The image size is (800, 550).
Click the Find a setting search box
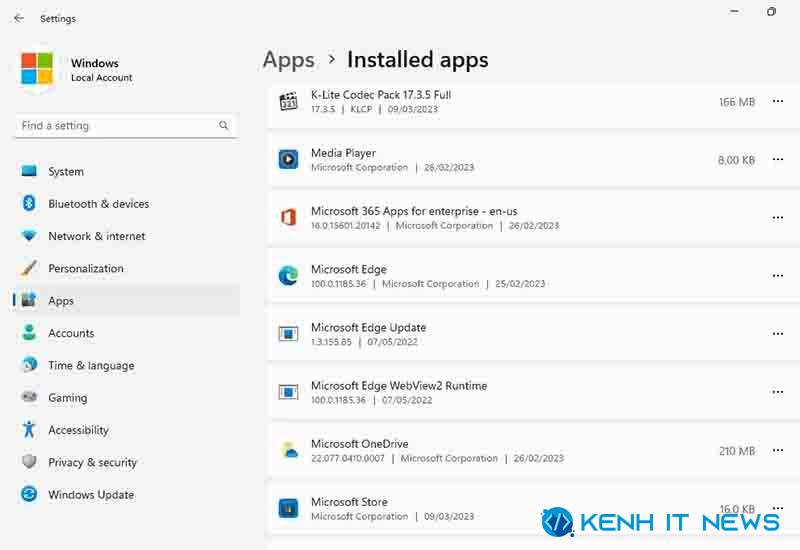[x=126, y=126]
